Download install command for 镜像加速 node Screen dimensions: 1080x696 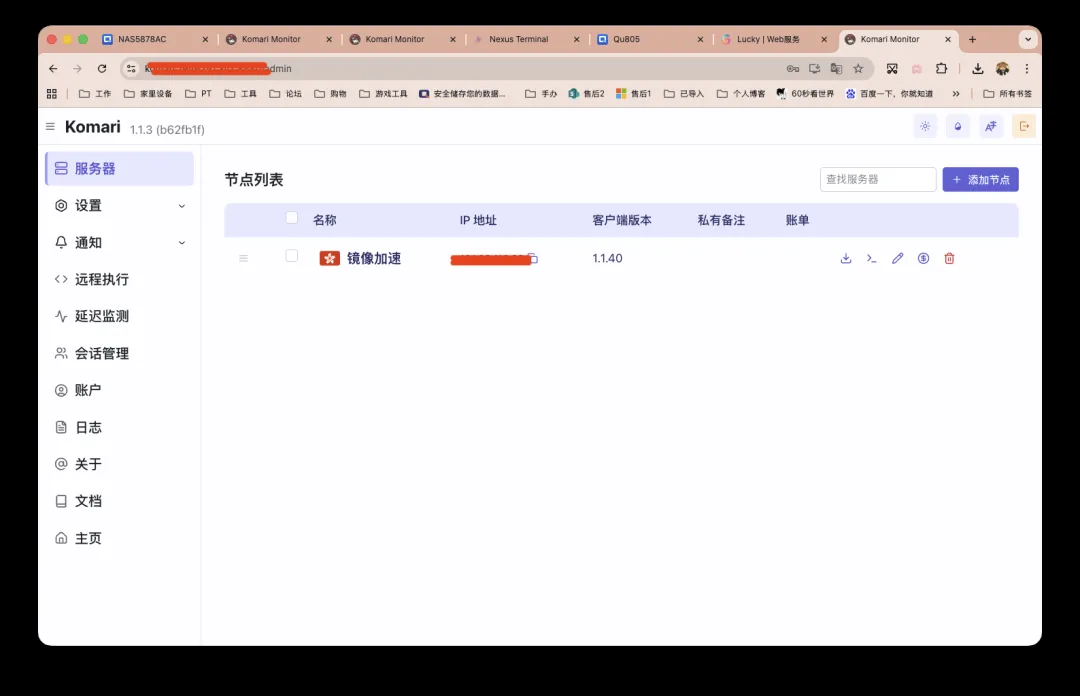846,258
